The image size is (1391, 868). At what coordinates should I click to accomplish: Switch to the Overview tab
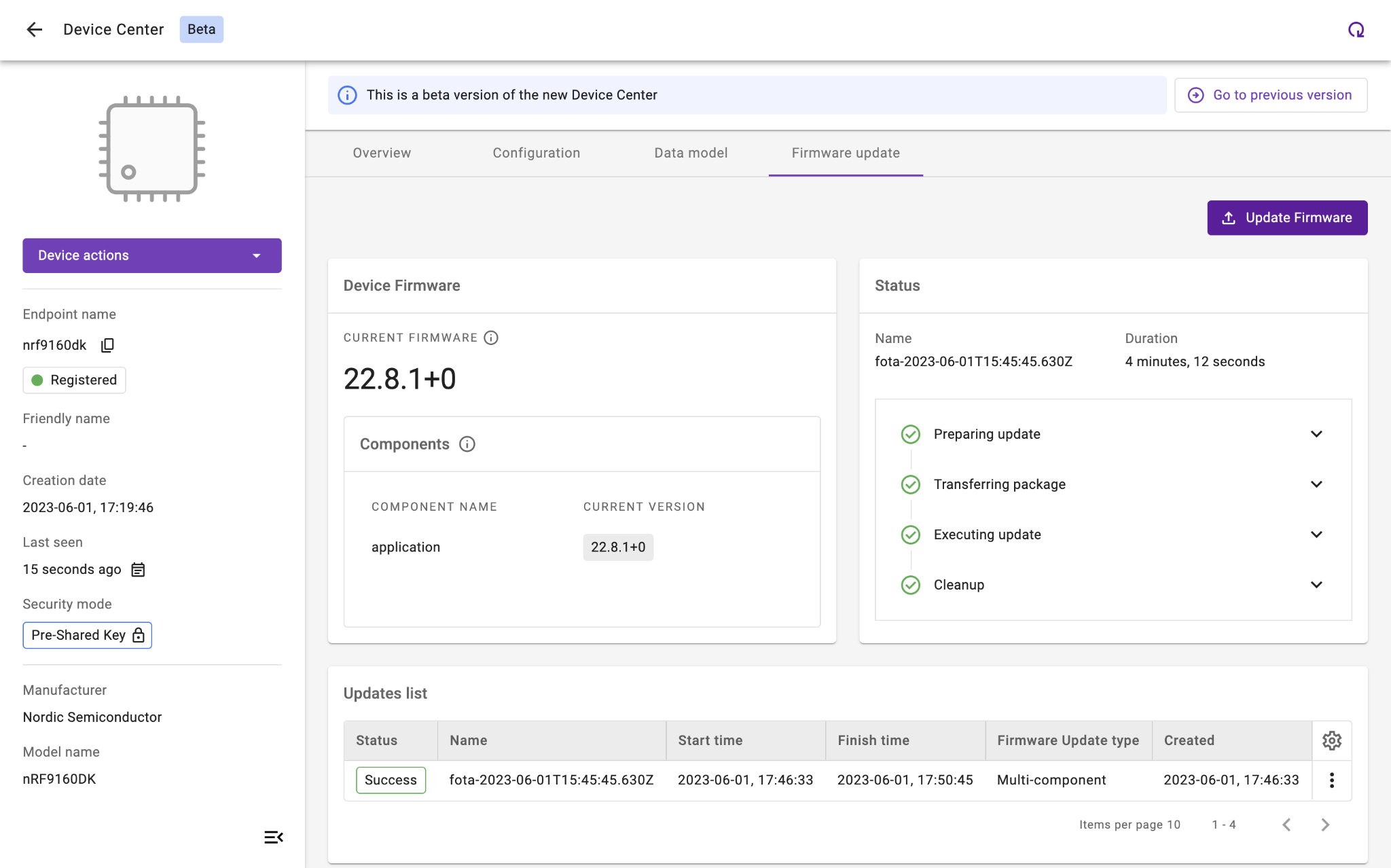pyautogui.click(x=382, y=153)
